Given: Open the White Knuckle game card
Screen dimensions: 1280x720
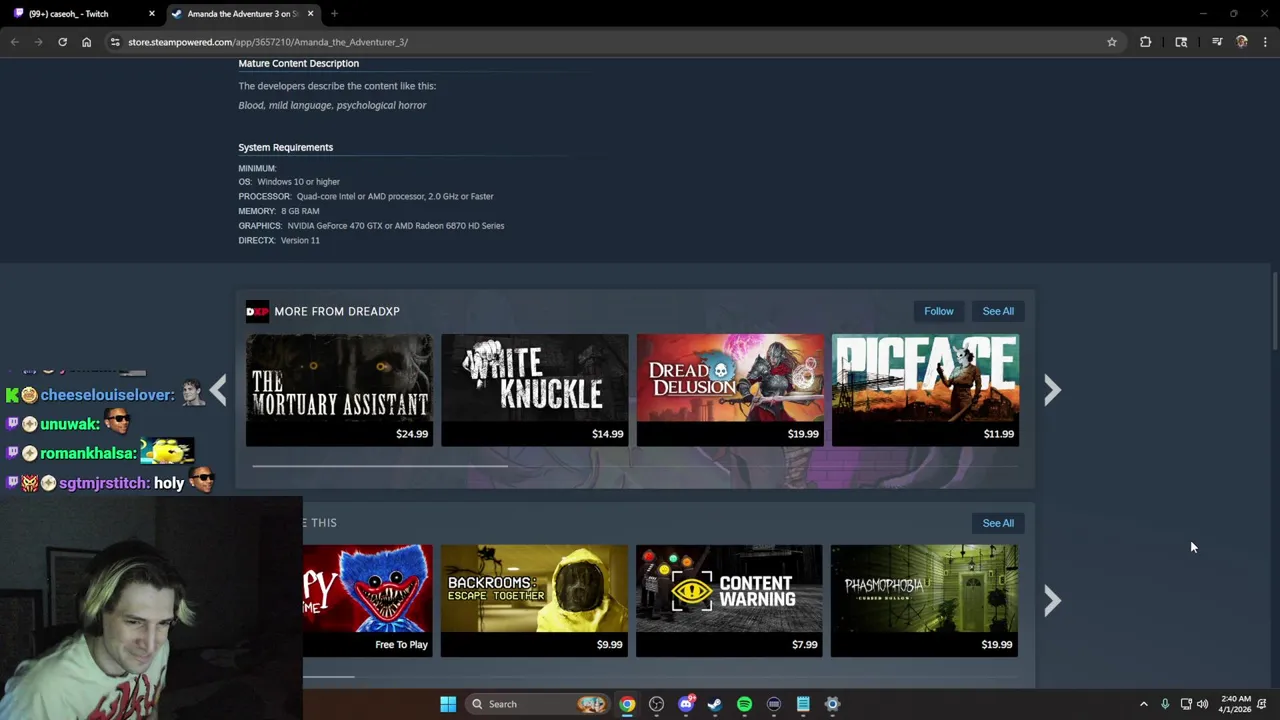Looking at the screenshot, I should [x=535, y=390].
